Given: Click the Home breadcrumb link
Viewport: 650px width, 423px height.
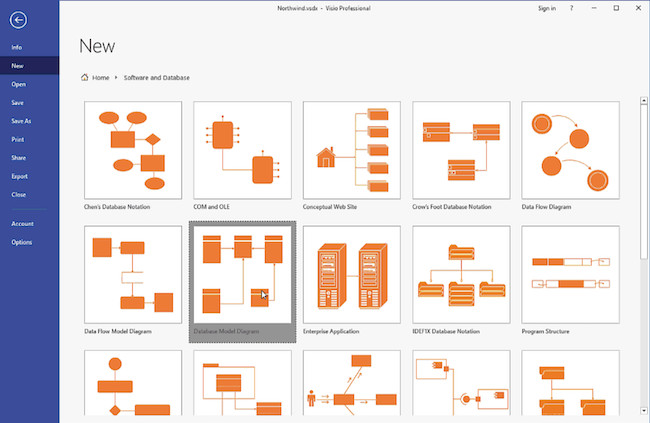Looking at the screenshot, I should point(101,78).
